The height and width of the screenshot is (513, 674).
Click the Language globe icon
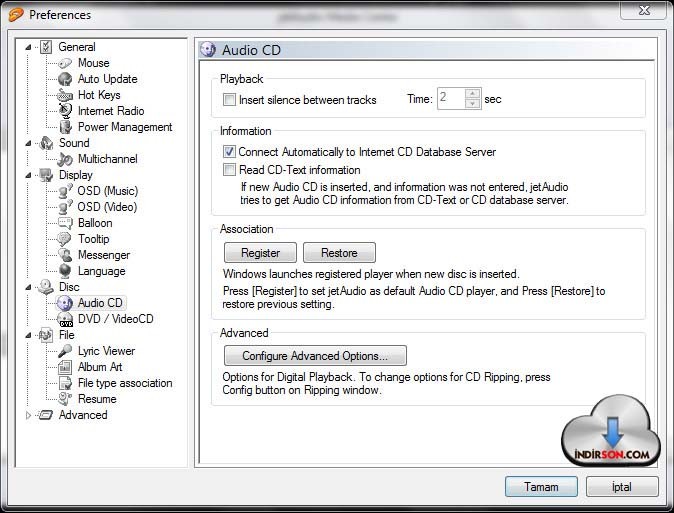[65, 271]
